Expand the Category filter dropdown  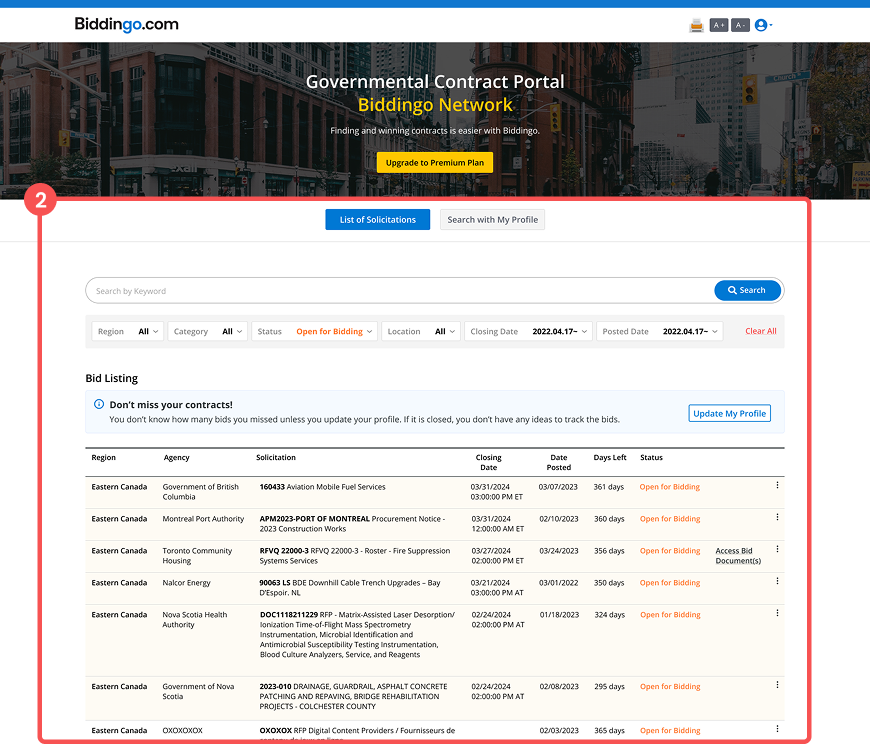208,331
